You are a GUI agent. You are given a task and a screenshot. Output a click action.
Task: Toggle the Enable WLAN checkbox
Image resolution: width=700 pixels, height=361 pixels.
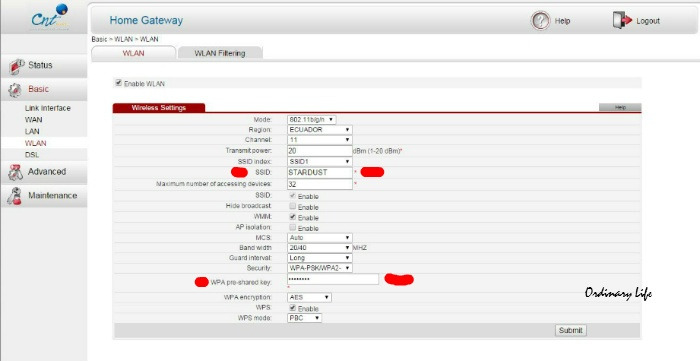tap(118, 83)
